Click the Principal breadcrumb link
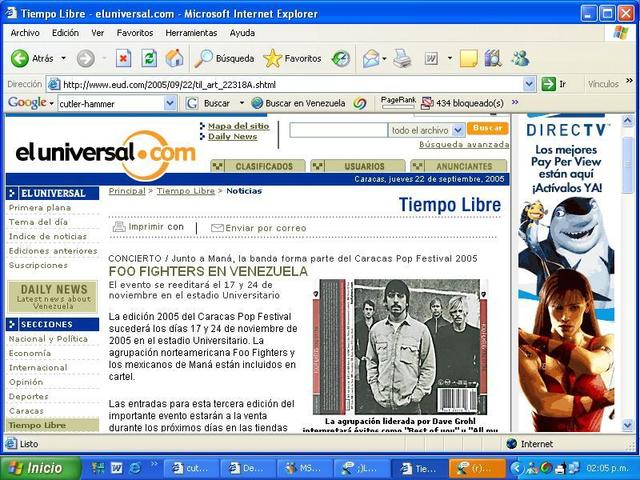640x480 pixels. 127,191
